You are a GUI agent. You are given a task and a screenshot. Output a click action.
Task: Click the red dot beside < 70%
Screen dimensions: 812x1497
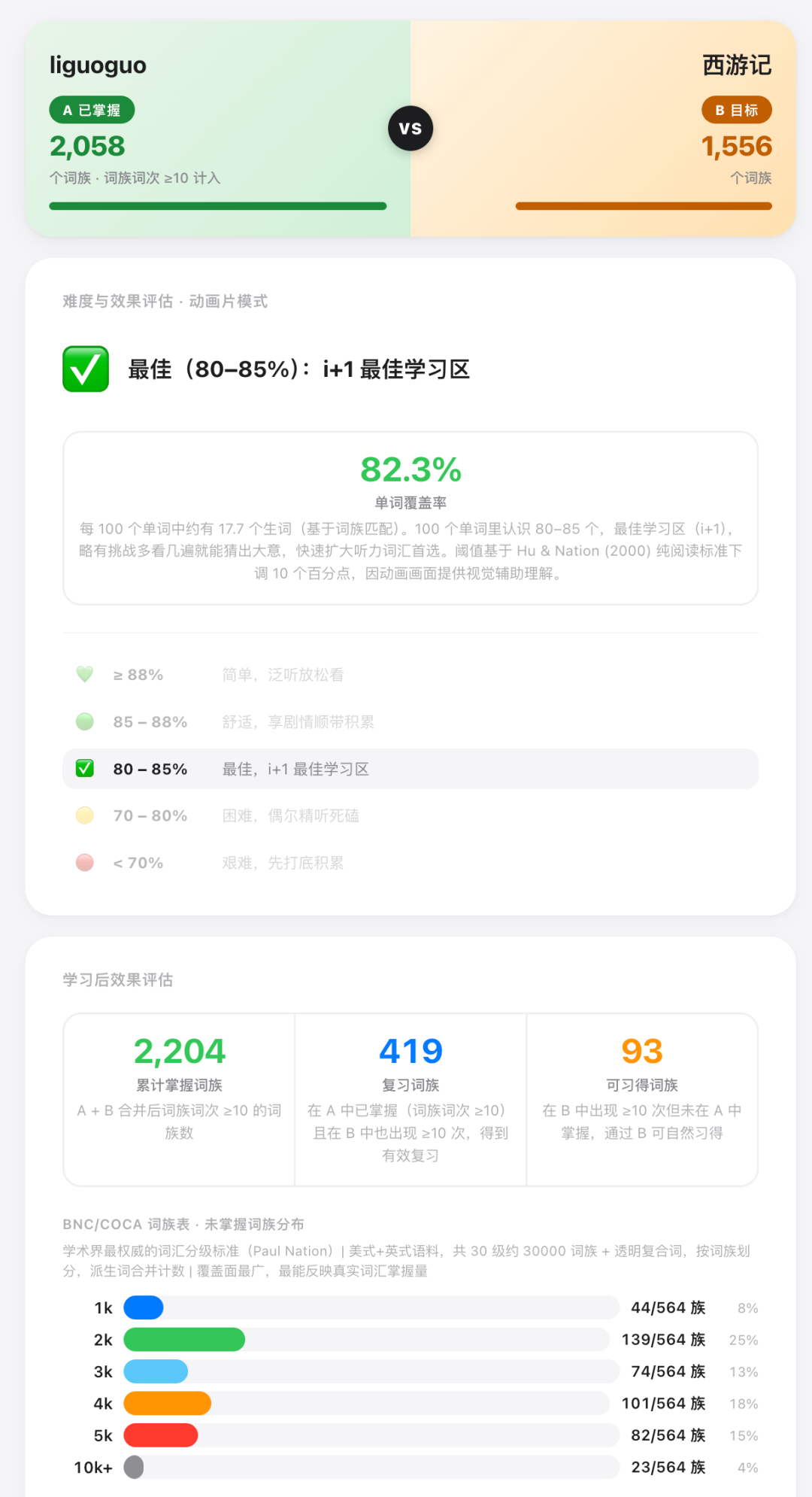(x=85, y=862)
